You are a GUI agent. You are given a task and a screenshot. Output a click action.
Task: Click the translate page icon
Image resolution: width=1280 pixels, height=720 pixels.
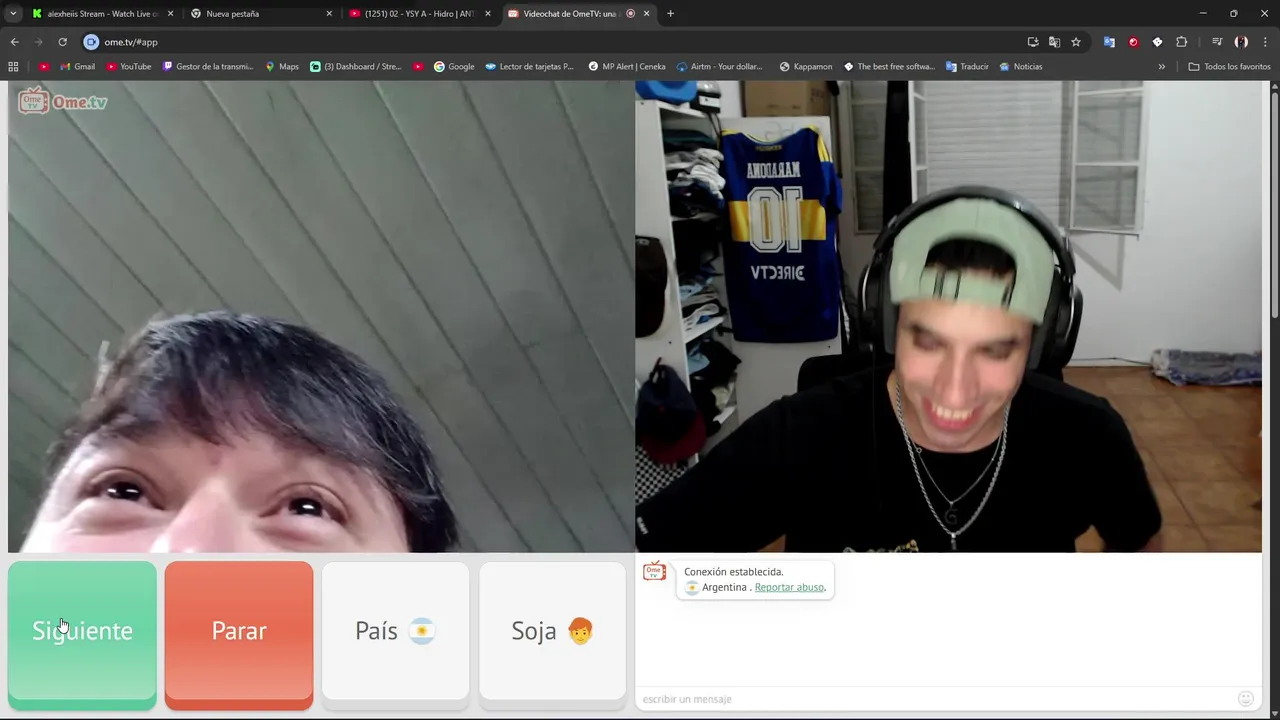(1054, 42)
